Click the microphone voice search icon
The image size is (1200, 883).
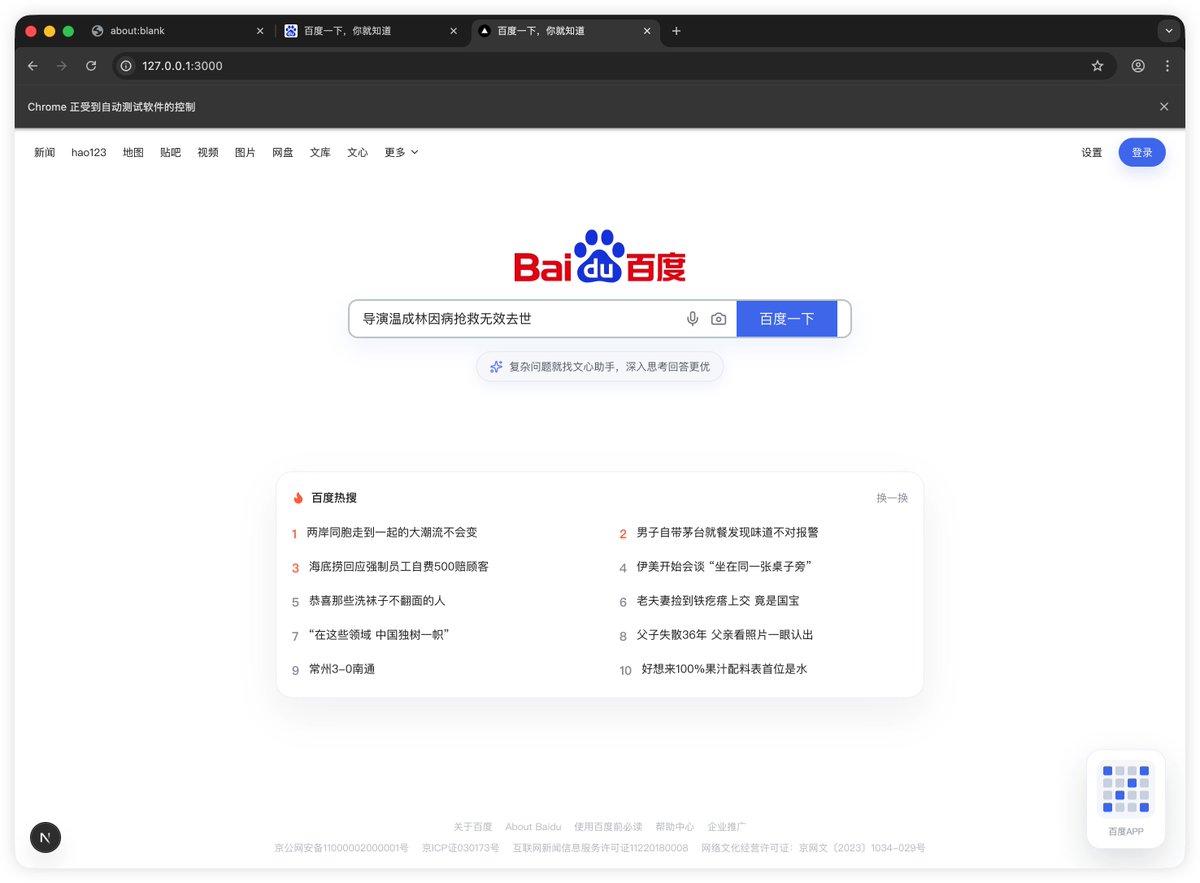(x=692, y=319)
